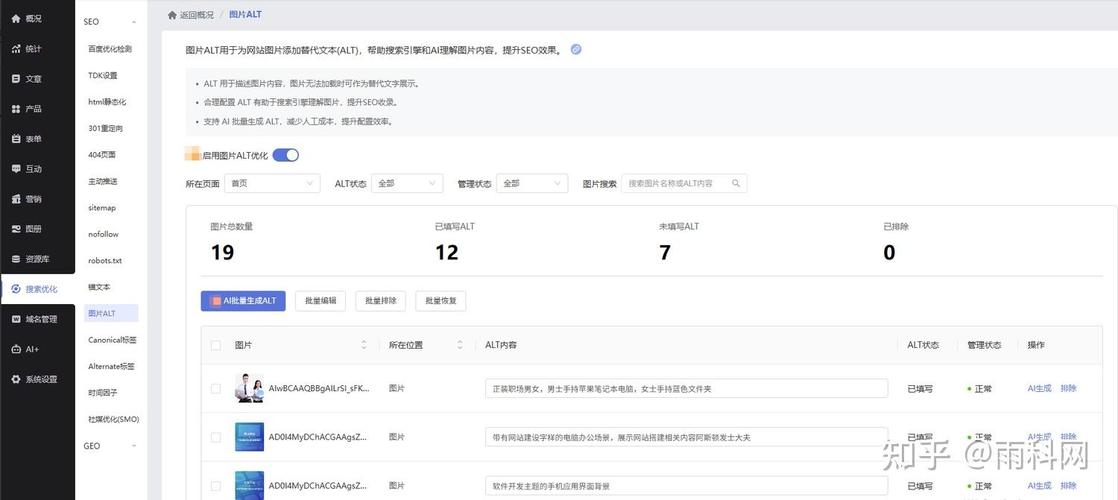Open the 系统设置 gear icon
Viewport: 1118px width, 500px height.
click(x=16, y=379)
